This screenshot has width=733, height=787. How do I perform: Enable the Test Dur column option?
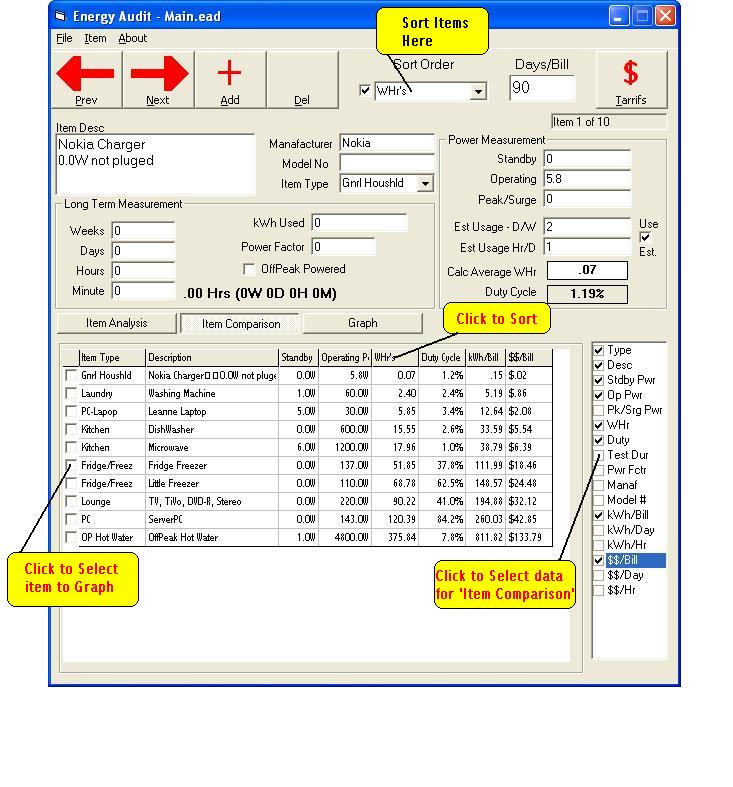click(598, 455)
